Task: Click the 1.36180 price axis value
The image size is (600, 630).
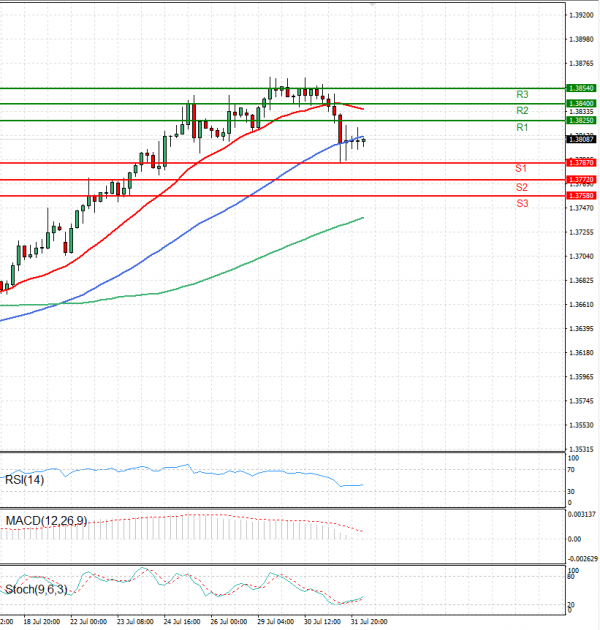Action: click(582, 353)
